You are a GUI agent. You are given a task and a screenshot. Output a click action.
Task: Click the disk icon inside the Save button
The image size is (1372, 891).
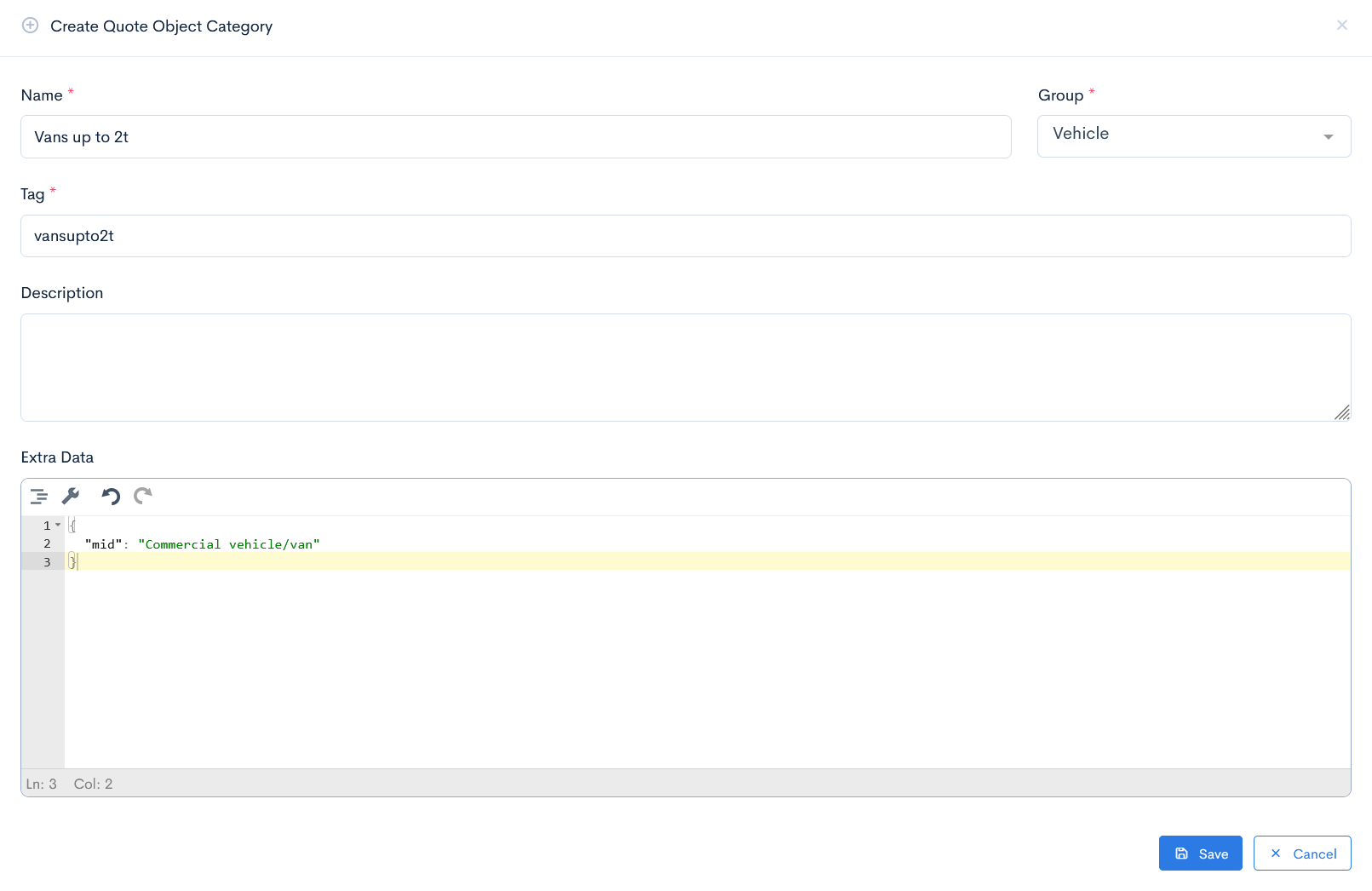coord(1182,853)
